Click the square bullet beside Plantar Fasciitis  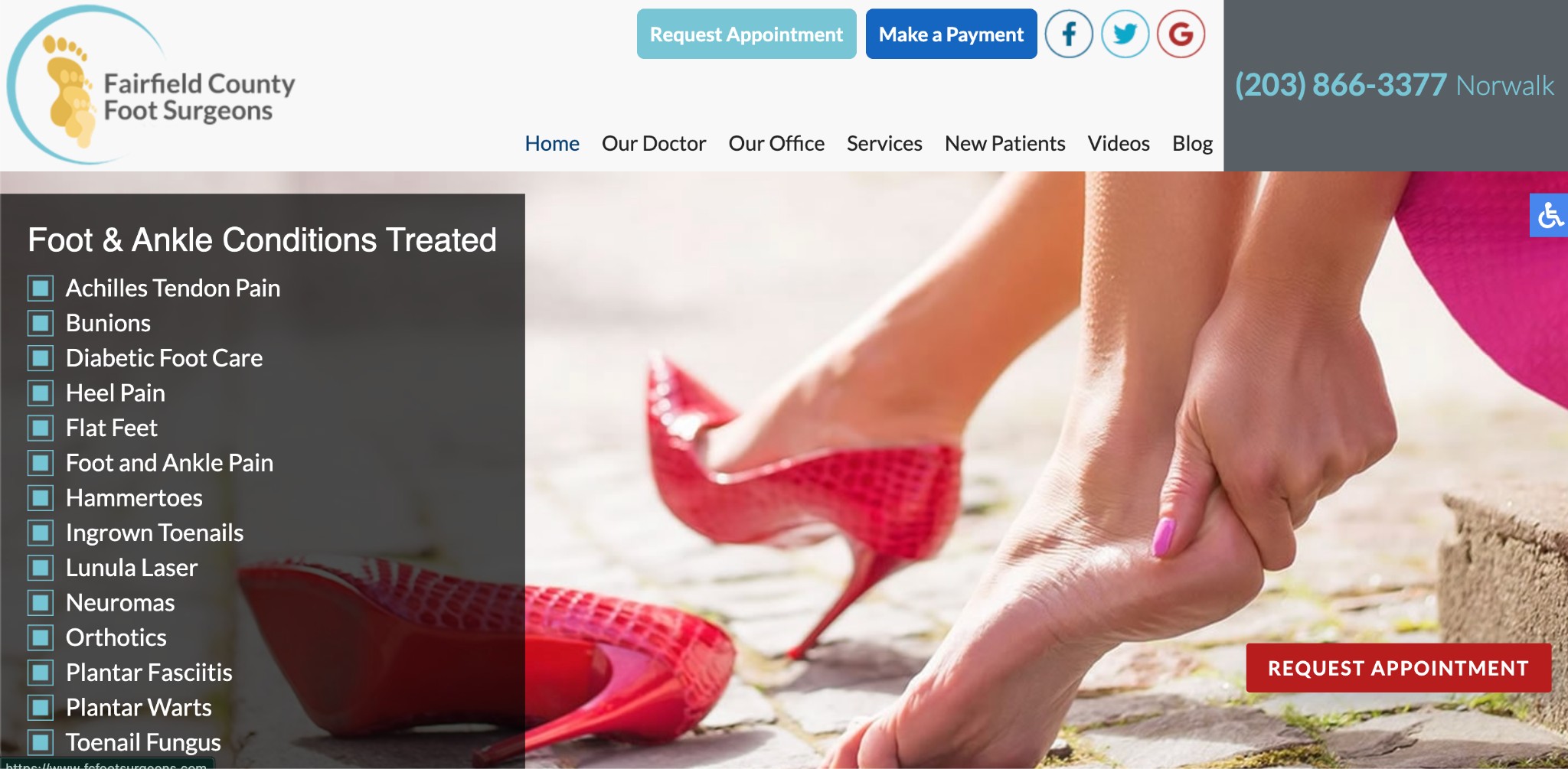point(41,673)
